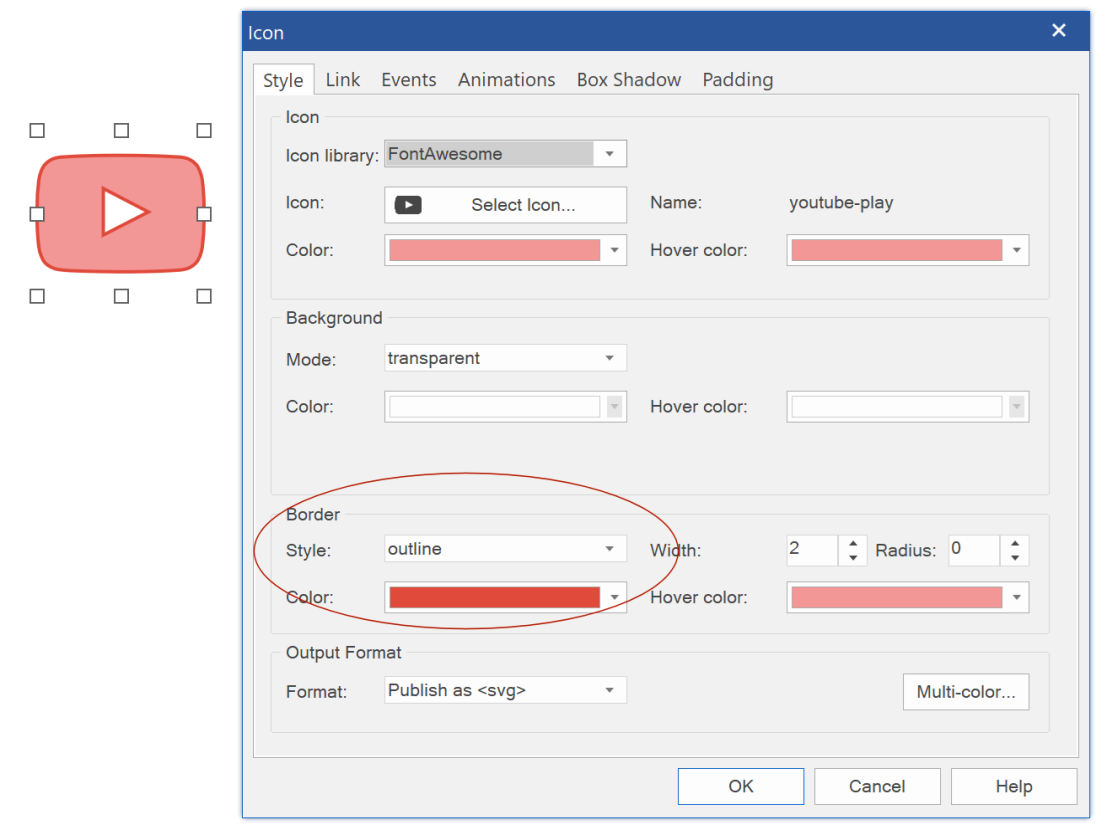Decrease the Border Width value
1107x835 pixels.
(853, 558)
